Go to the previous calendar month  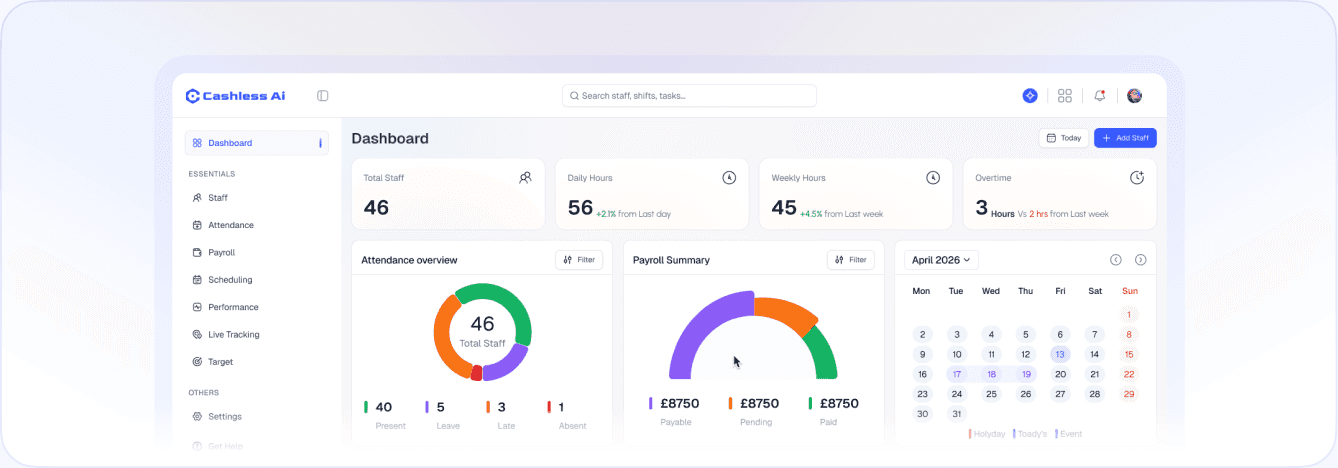pyautogui.click(x=1116, y=260)
